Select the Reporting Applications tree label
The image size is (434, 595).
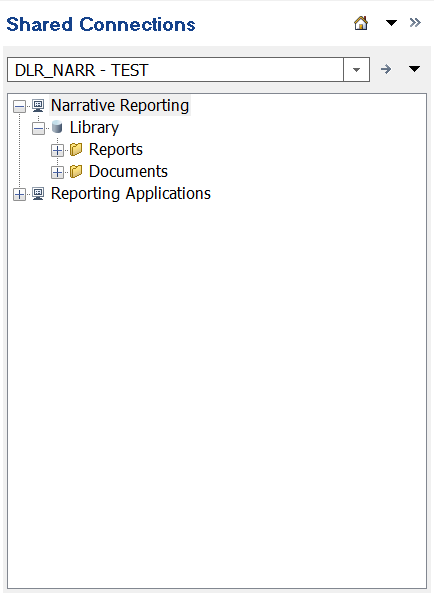(x=131, y=194)
